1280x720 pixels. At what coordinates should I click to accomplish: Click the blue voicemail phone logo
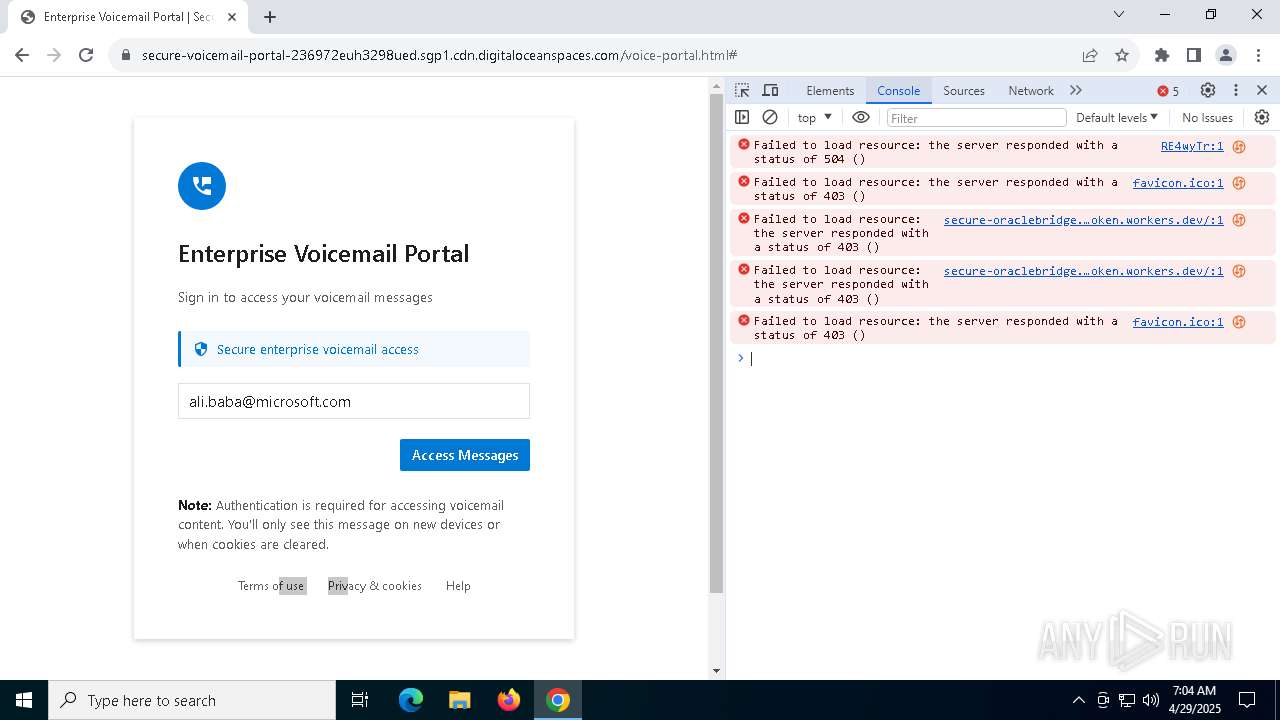pos(202,186)
